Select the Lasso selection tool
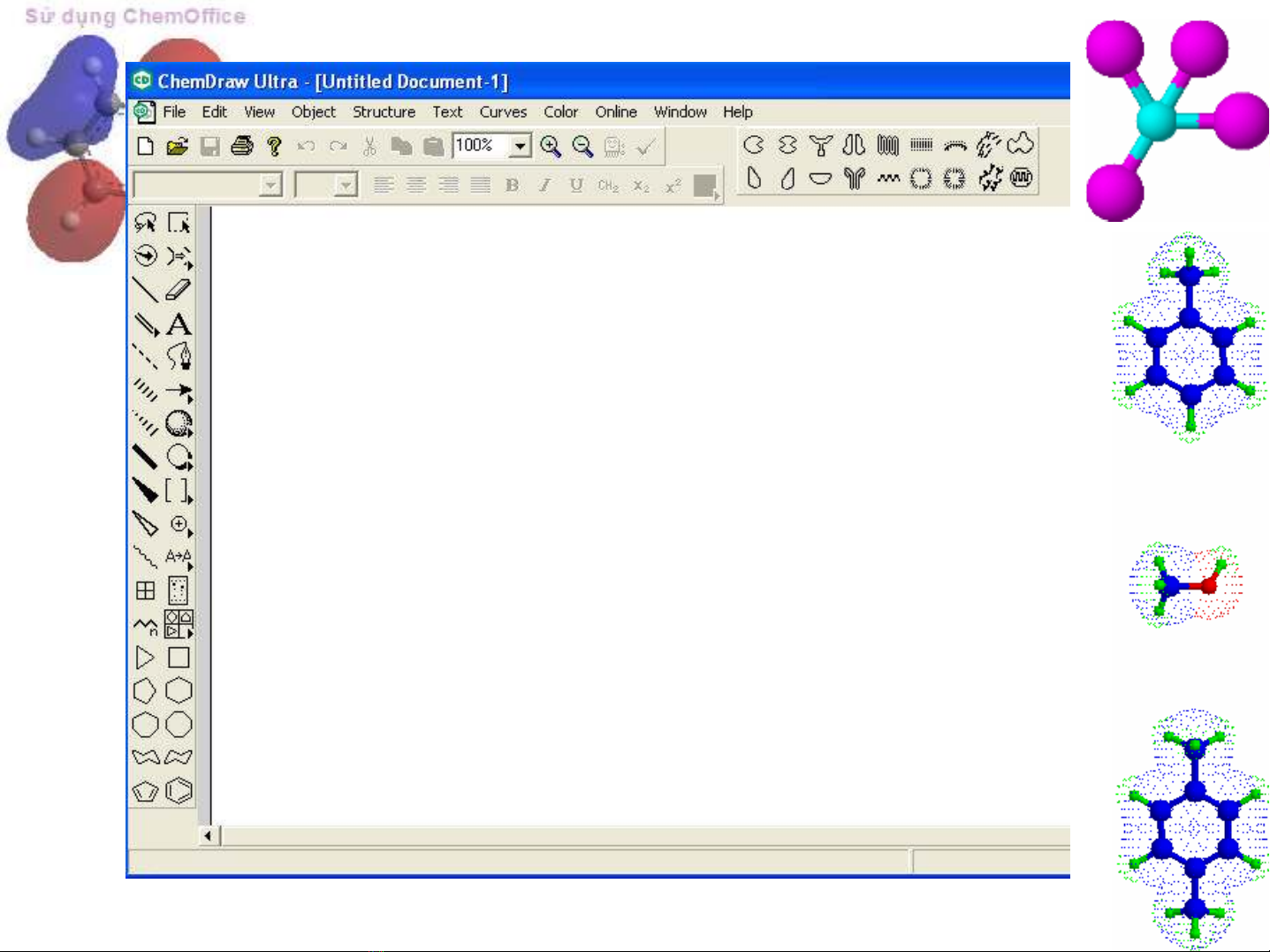Screen dimensions: 1270x952 click(x=145, y=222)
